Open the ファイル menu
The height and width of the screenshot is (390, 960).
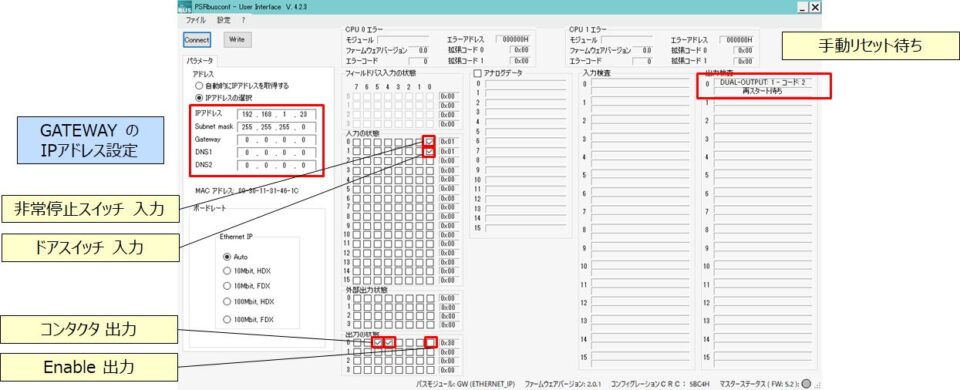point(195,20)
